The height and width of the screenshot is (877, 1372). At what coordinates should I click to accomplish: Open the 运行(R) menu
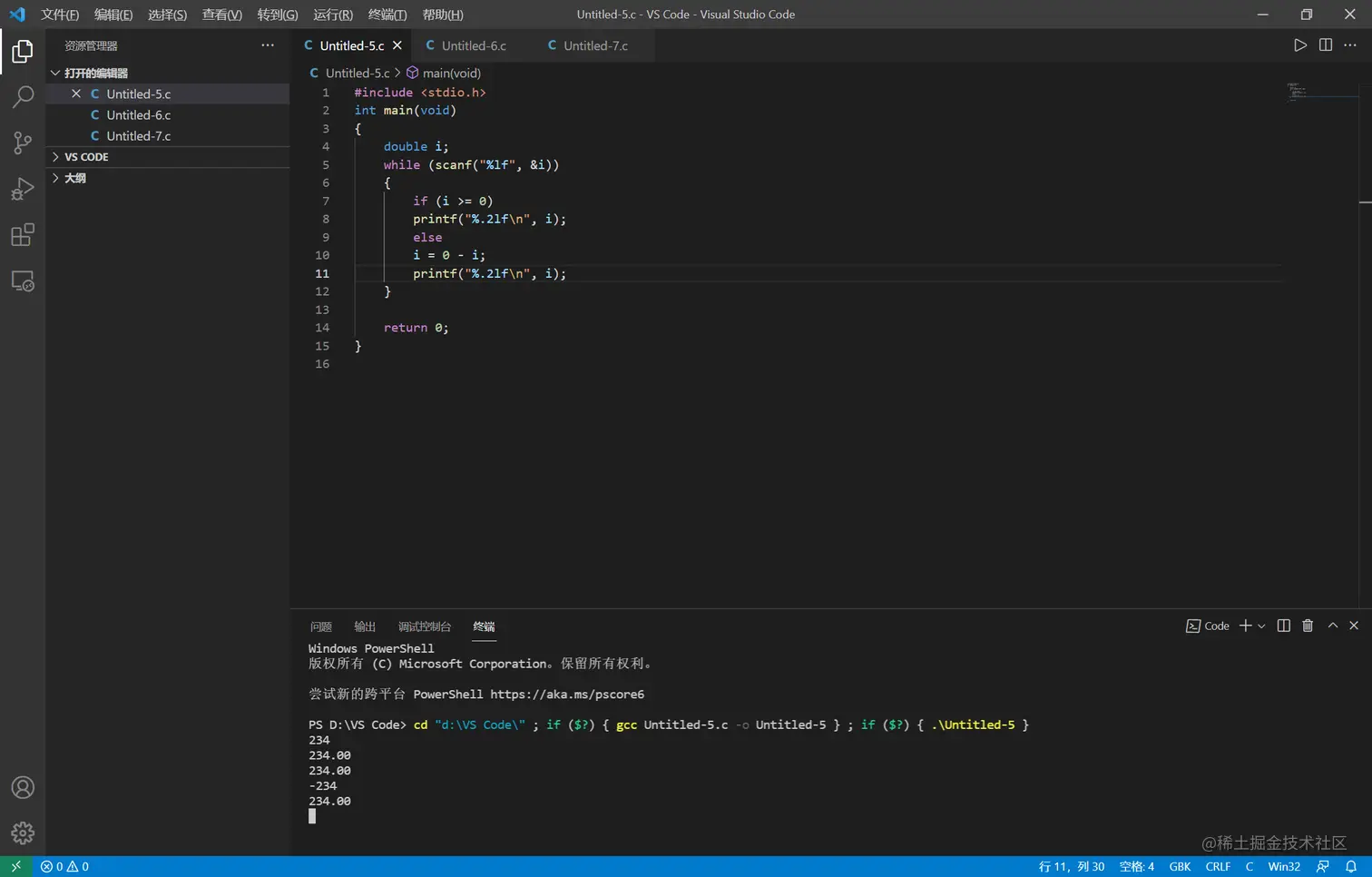[x=333, y=15]
